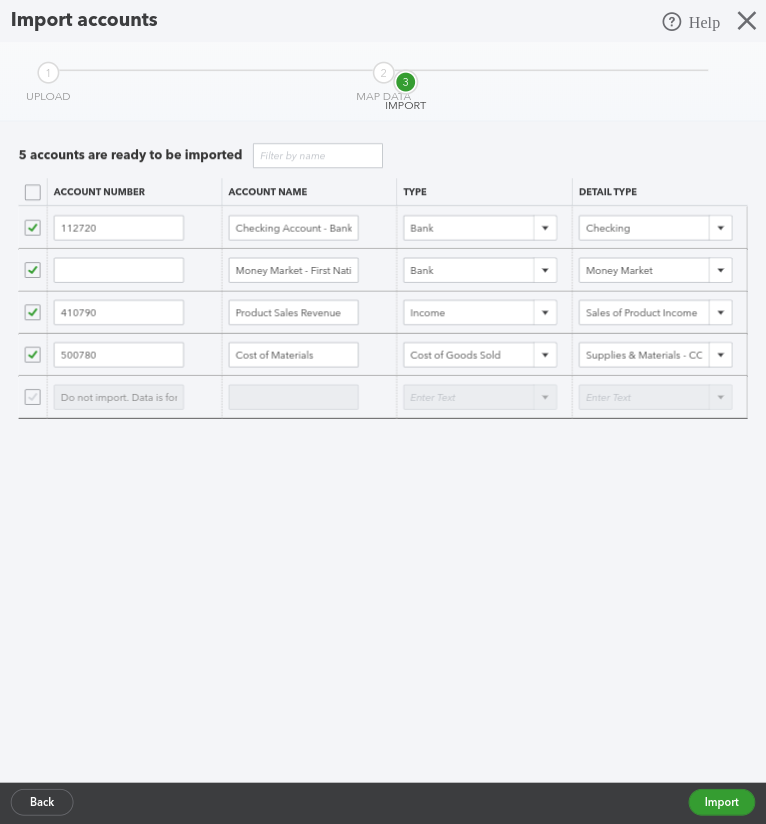Image resolution: width=766 pixels, height=824 pixels.
Task: Click the ACCOUNT NUMBER column header
Action: (x=99, y=192)
